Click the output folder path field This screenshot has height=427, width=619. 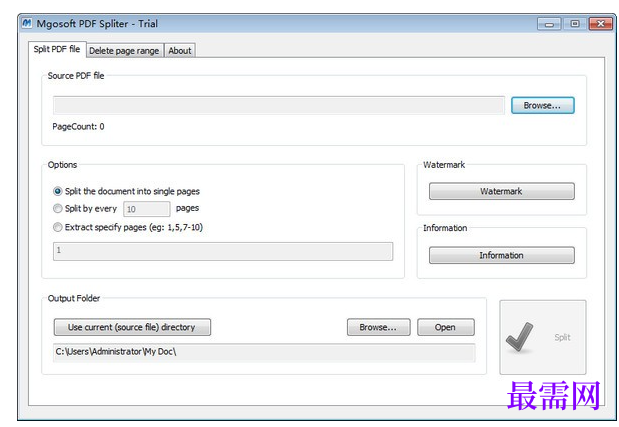(264, 352)
